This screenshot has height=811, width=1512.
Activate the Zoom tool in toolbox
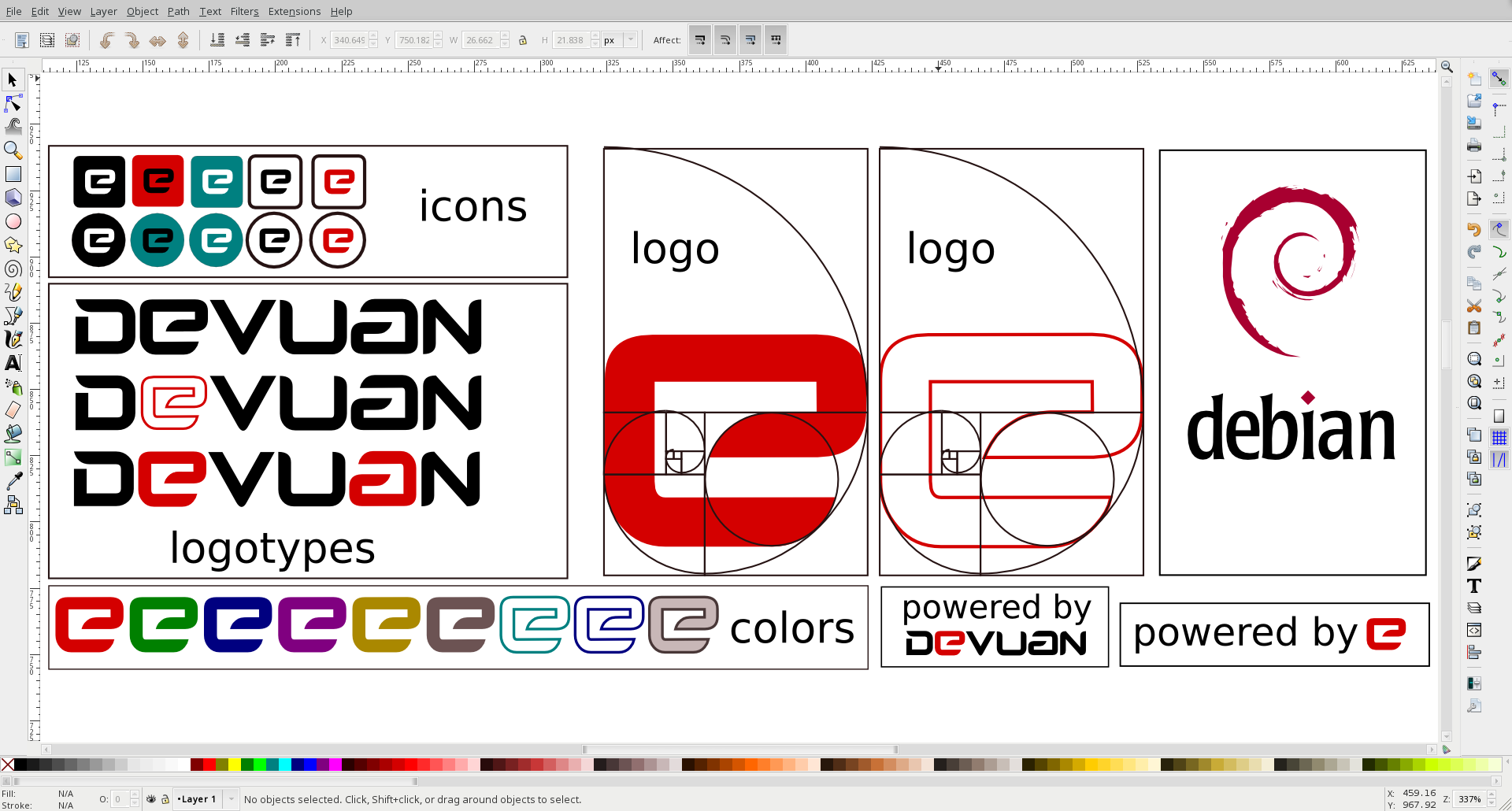point(13,150)
